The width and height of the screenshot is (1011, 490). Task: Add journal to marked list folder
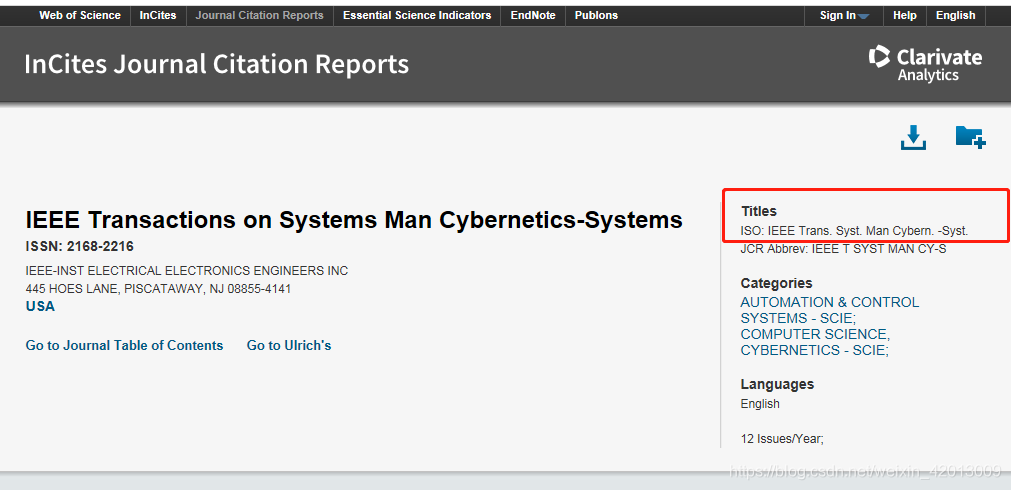click(970, 137)
